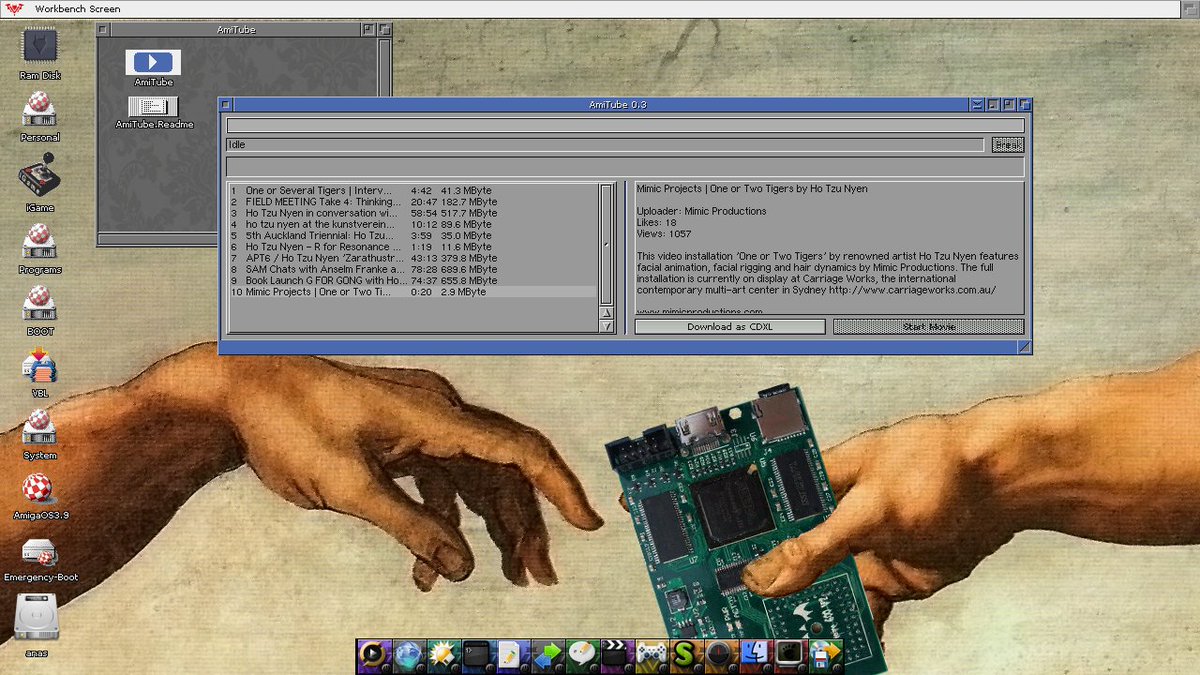This screenshot has width=1200, height=675.
Task: Click the AmiTube 0.3 window resize corner gadget
Action: click(1024, 347)
